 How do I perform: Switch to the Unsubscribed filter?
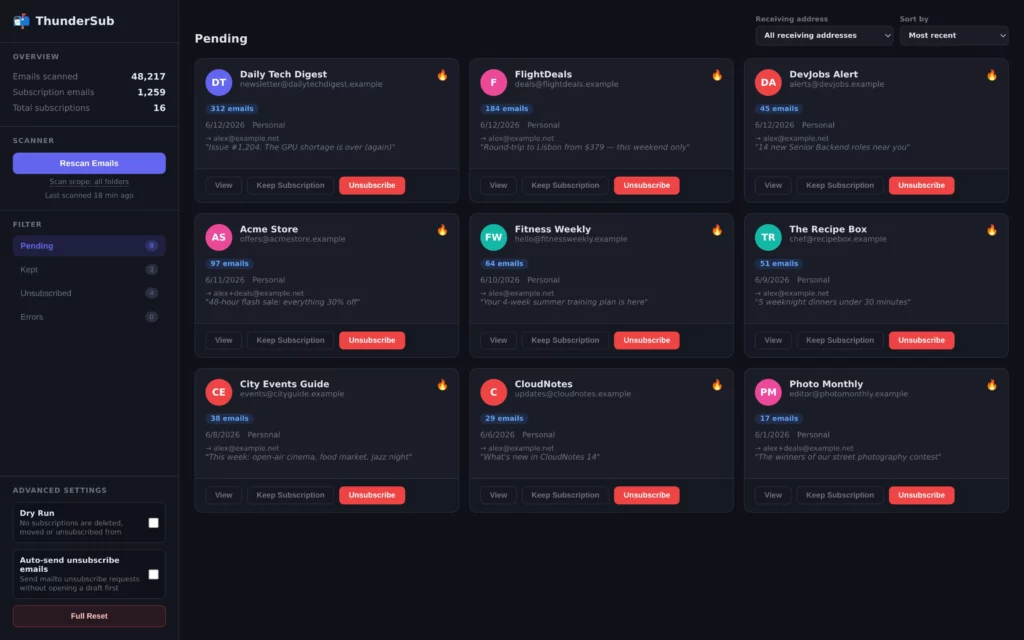(89, 293)
